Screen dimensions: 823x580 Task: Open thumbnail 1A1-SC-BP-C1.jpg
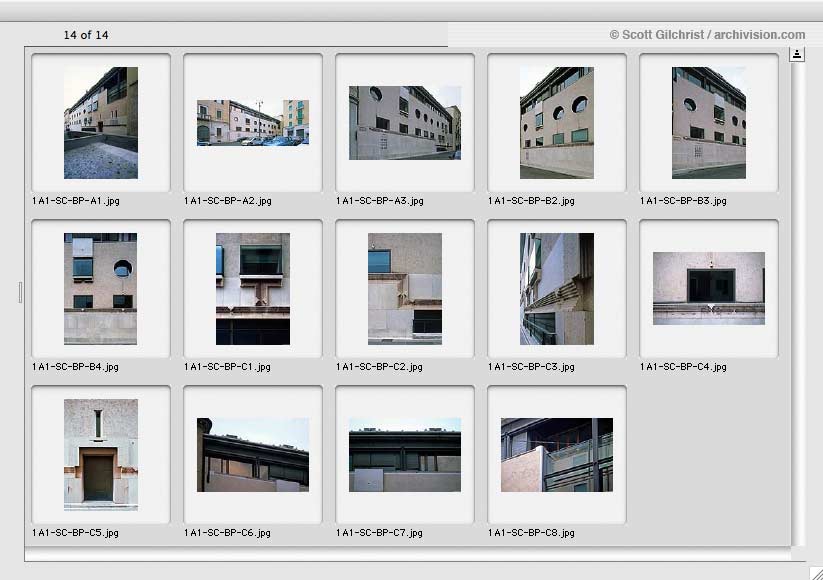pos(253,289)
